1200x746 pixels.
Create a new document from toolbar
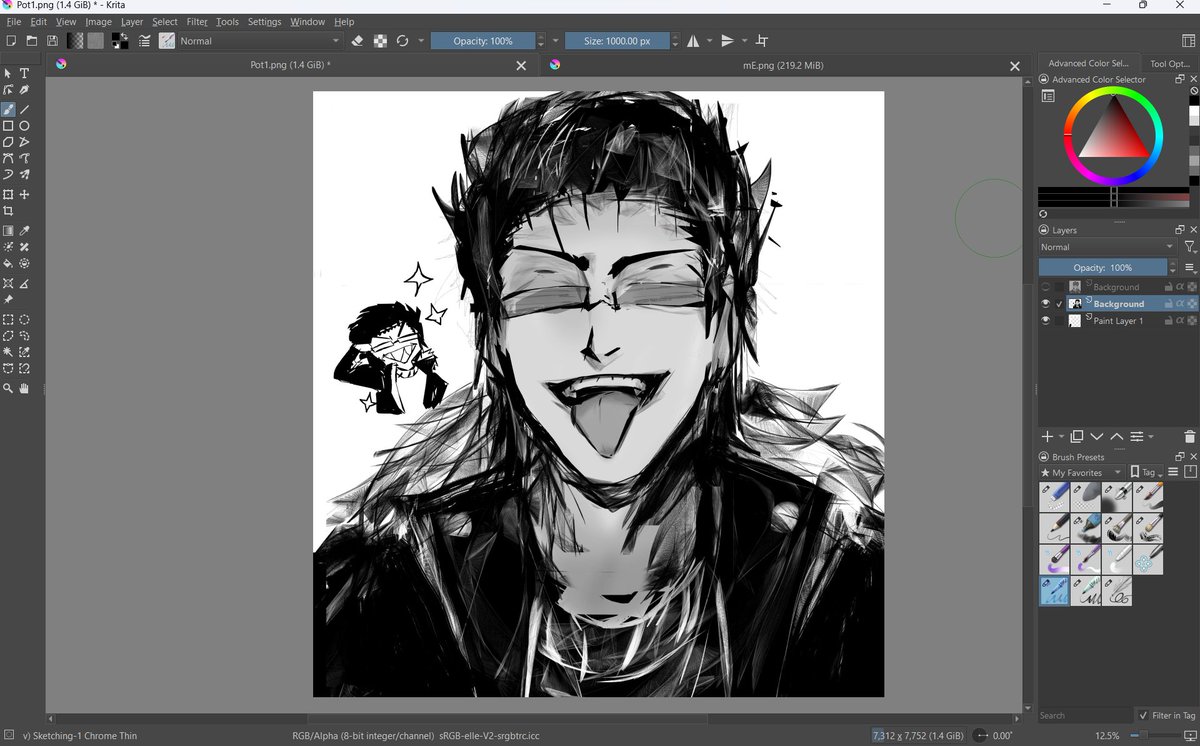[x=11, y=41]
